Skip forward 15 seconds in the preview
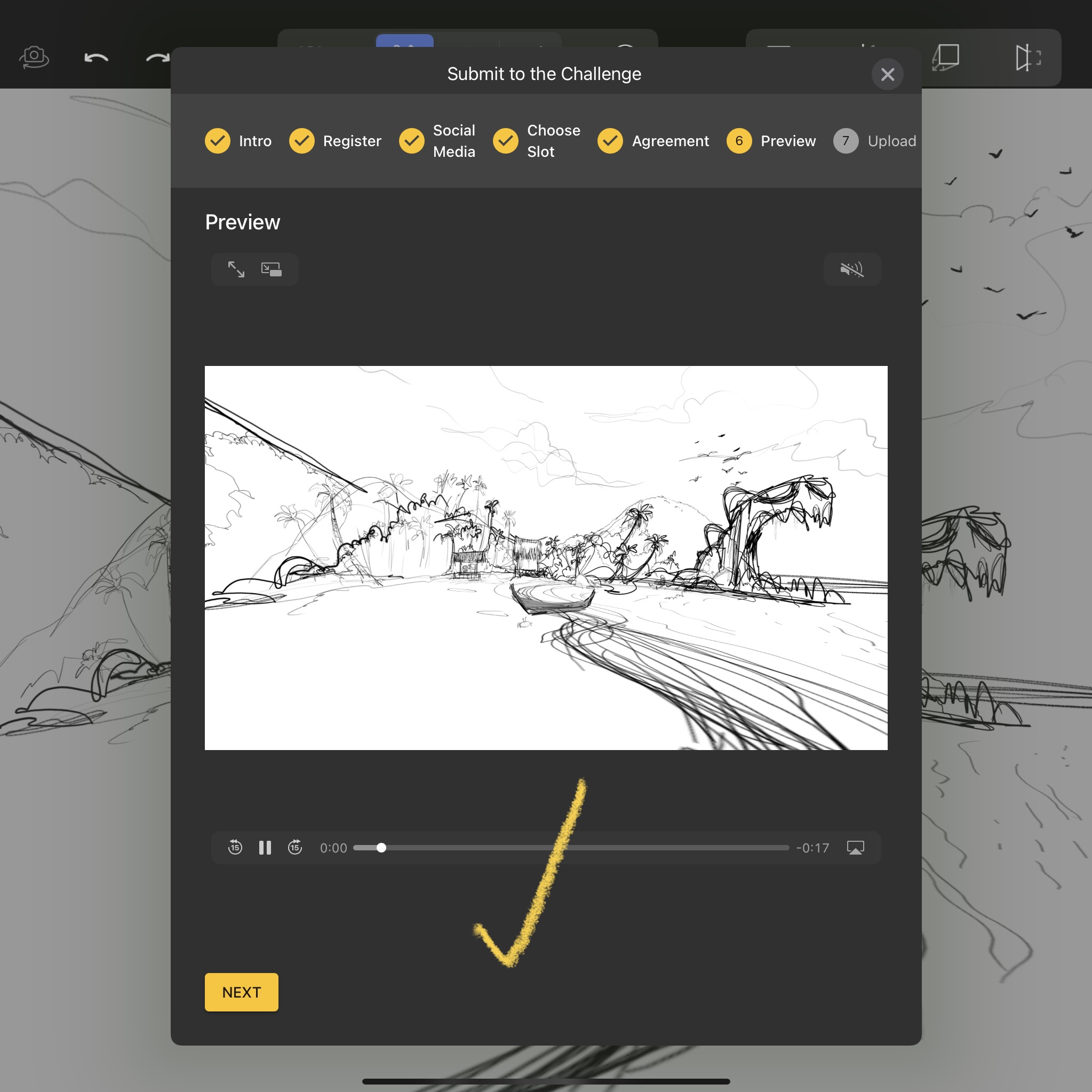The width and height of the screenshot is (1092, 1092). 295,847
